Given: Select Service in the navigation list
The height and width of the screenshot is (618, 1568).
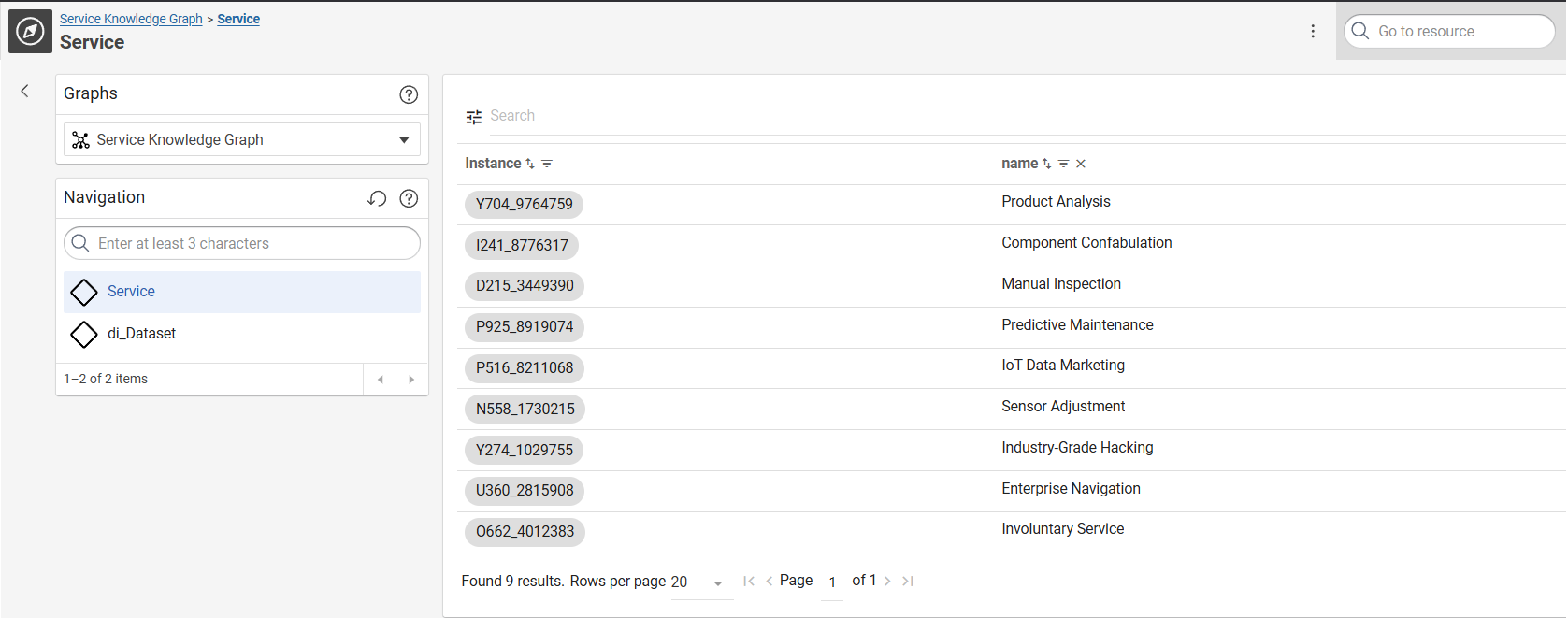Looking at the screenshot, I should [131, 292].
